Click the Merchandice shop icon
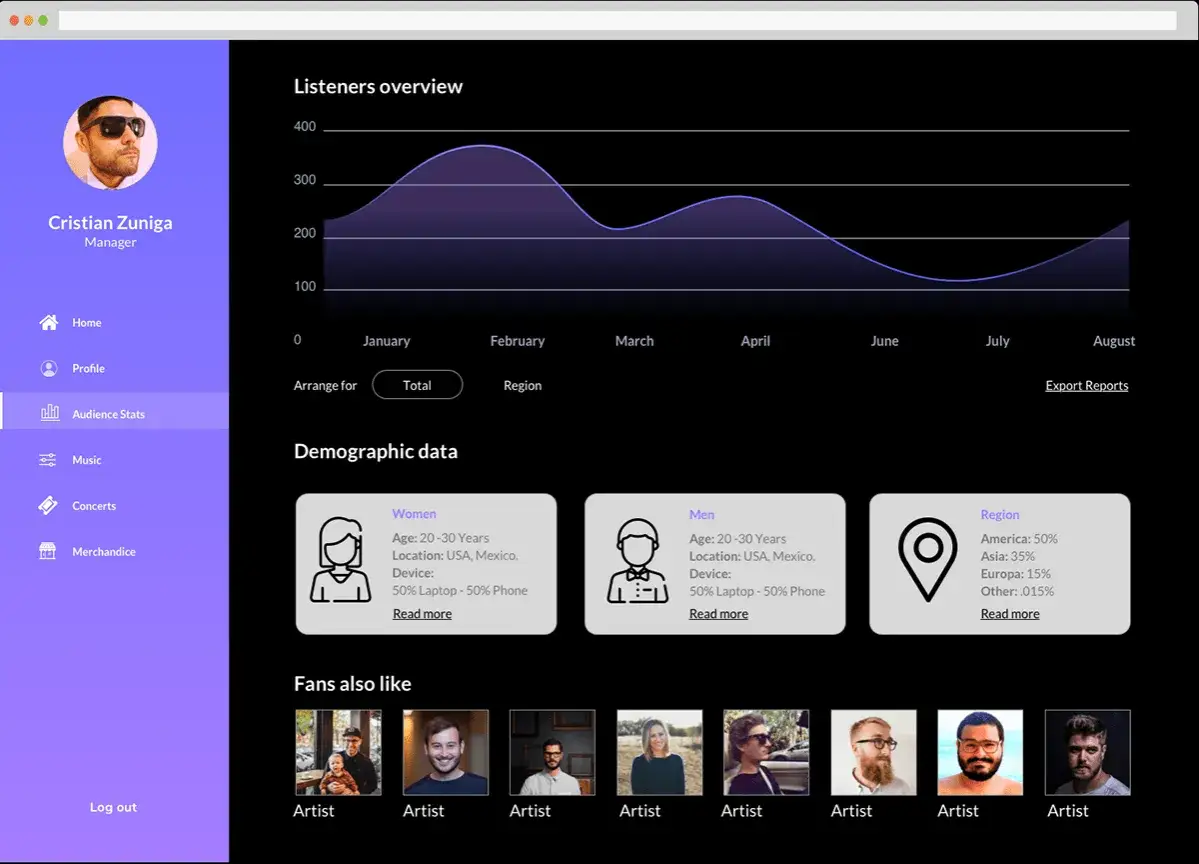This screenshot has height=864, width=1199. point(47,551)
